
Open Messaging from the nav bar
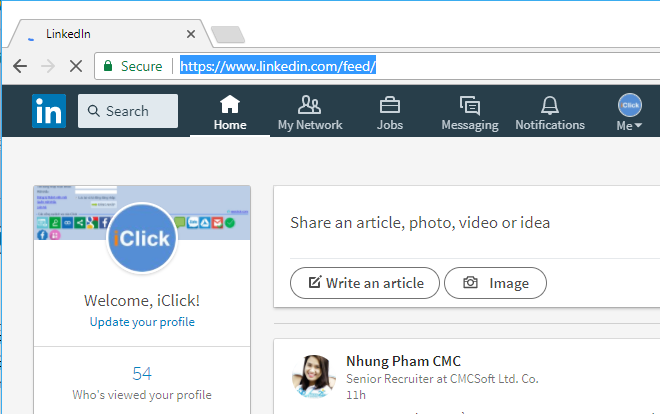(470, 113)
